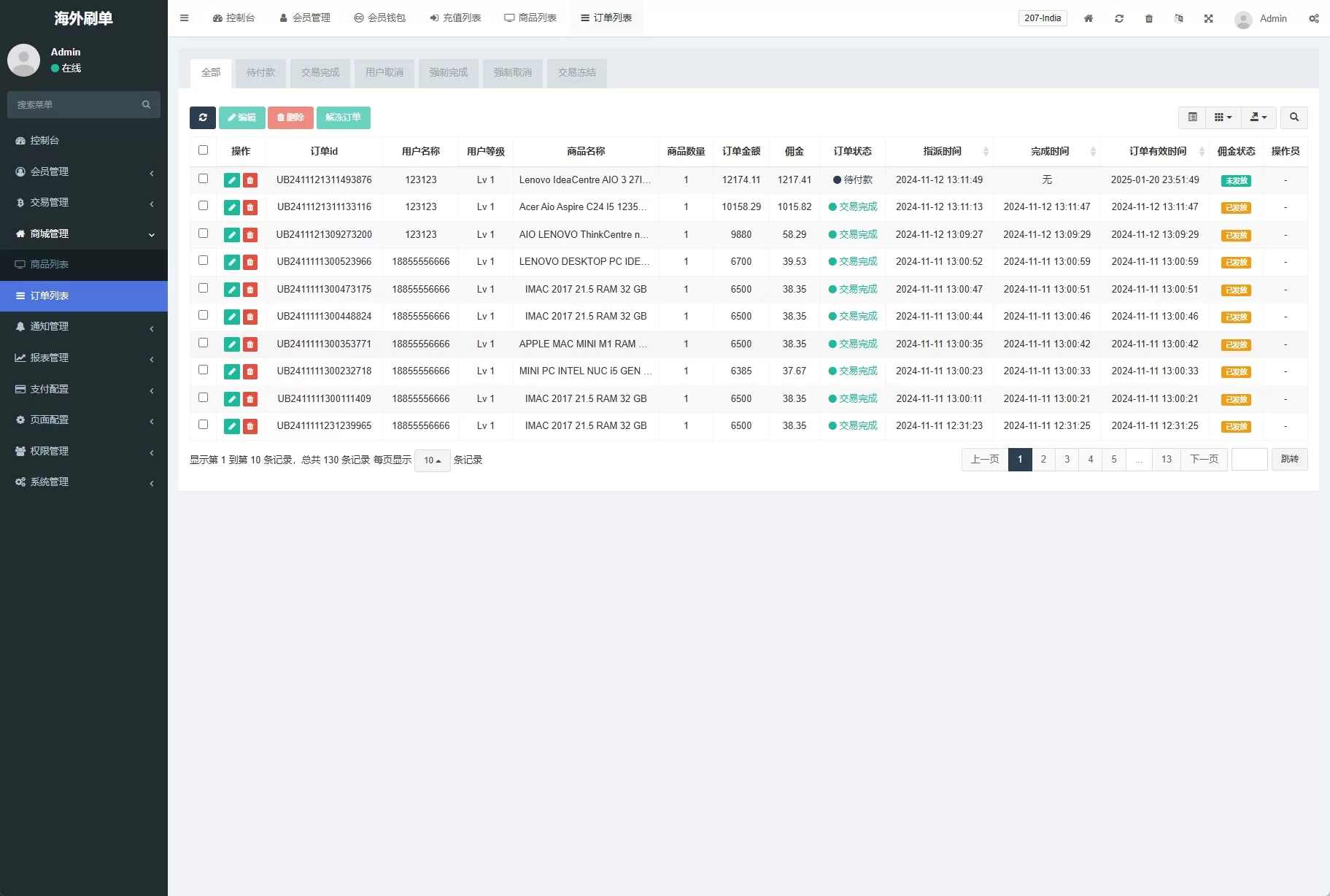Image resolution: width=1330 pixels, height=896 pixels.
Task: Open the 交易冻结 tab
Action: click(576, 73)
